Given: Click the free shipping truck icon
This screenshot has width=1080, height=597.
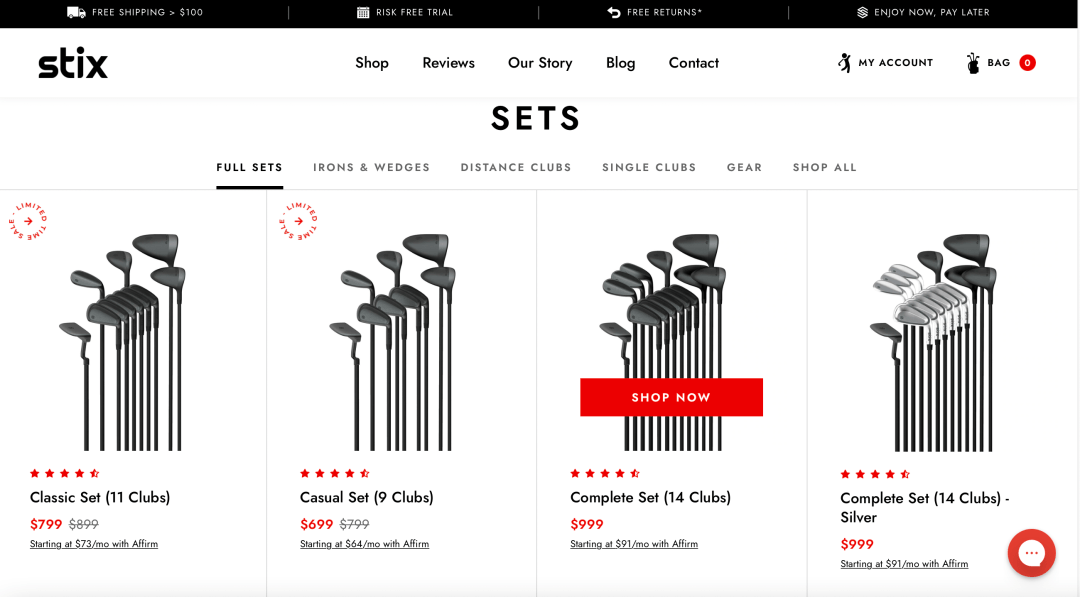Looking at the screenshot, I should pyautogui.click(x=76, y=12).
